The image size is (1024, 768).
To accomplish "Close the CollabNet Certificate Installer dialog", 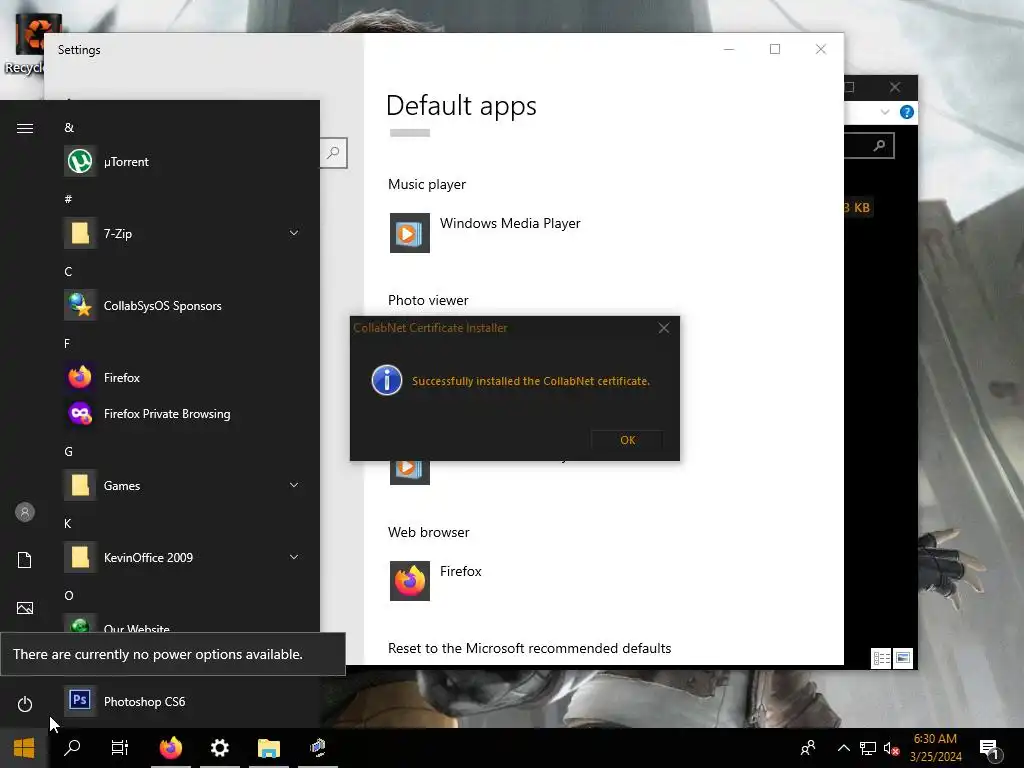I will coord(664,328).
